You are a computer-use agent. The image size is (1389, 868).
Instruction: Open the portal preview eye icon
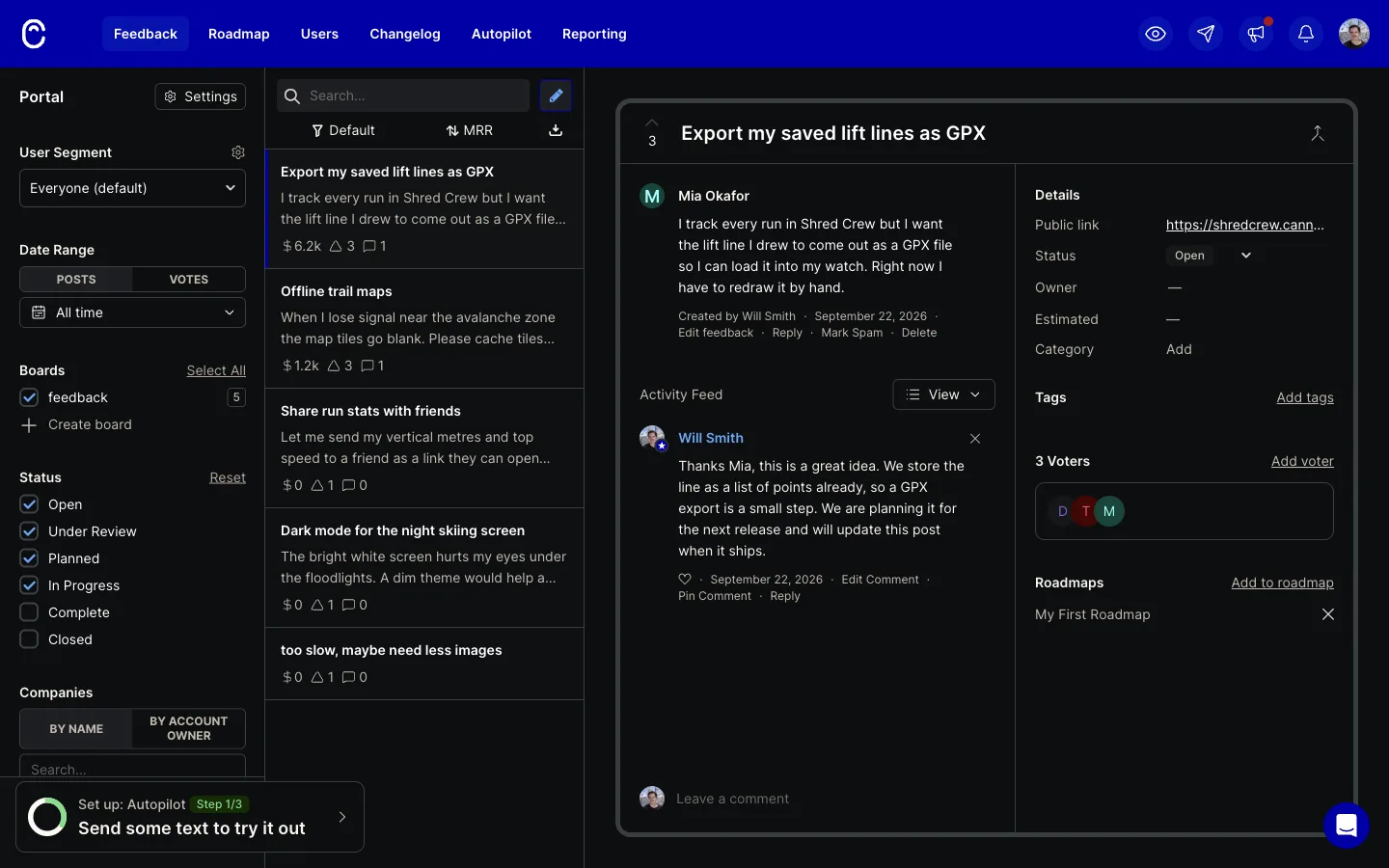tap(1156, 34)
